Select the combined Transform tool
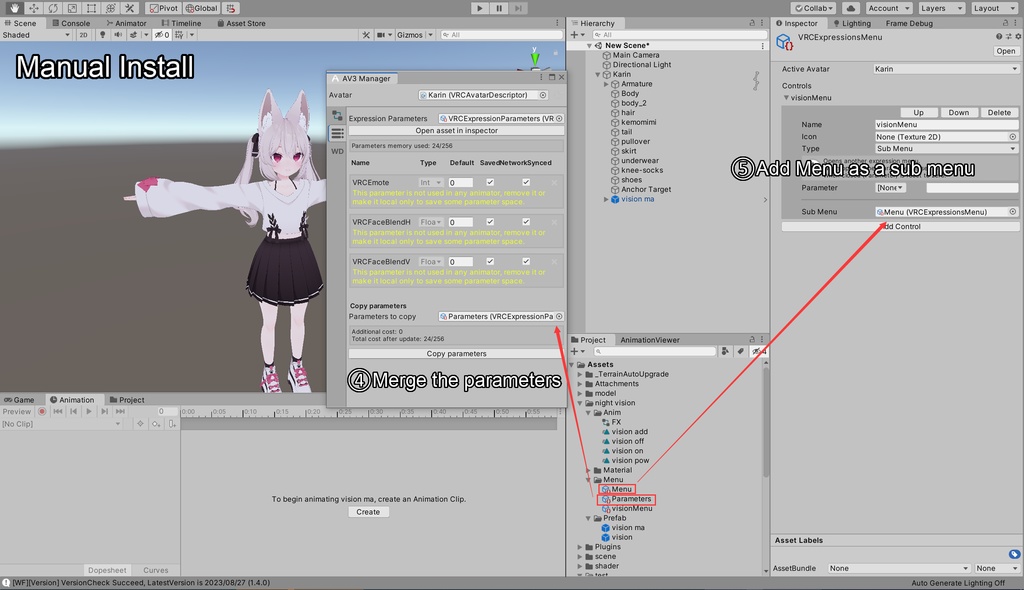The width and height of the screenshot is (1024, 590). point(110,8)
